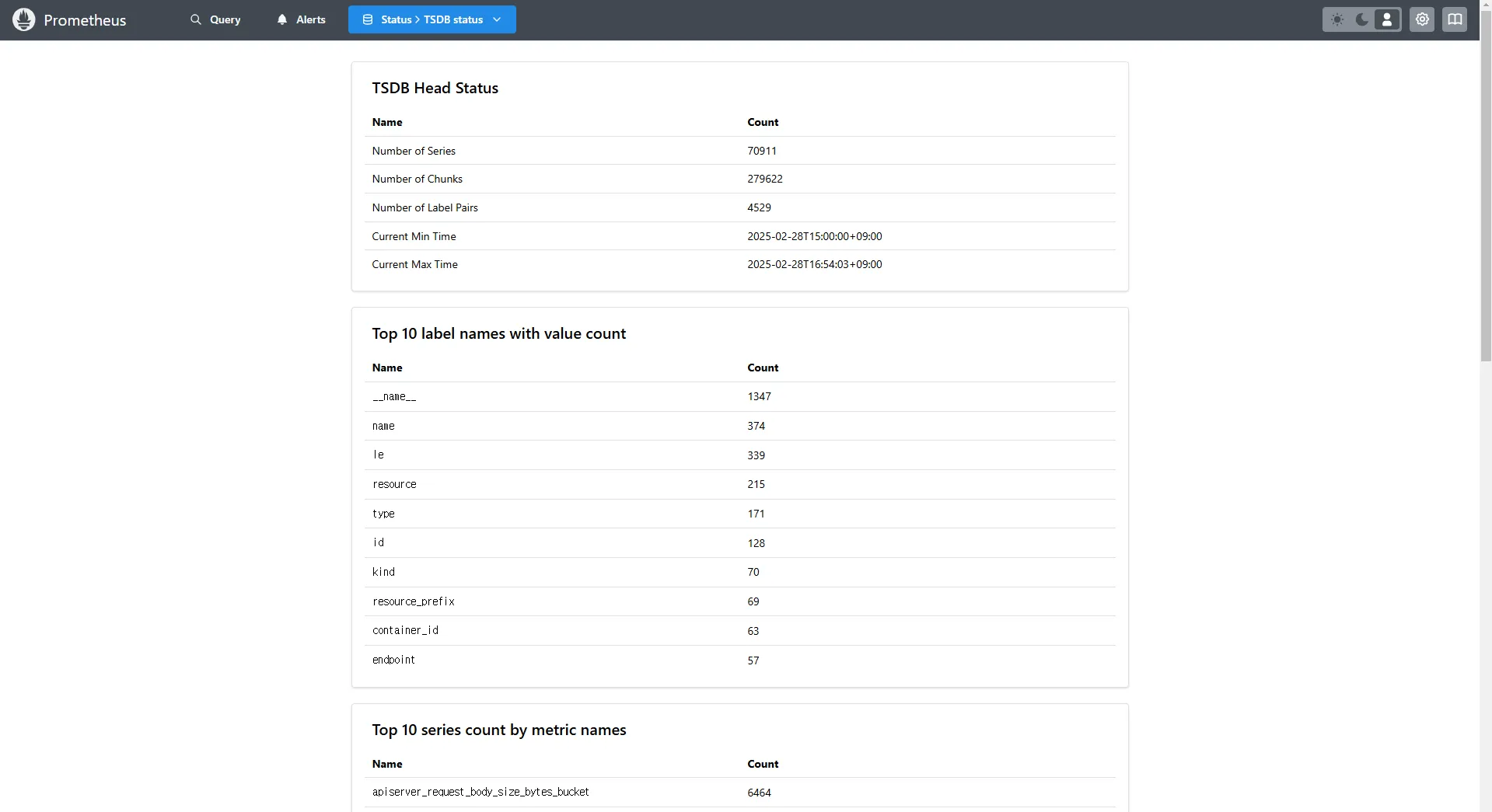
Task: Open the Status > TSDB status dropdown
Action: [x=432, y=19]
